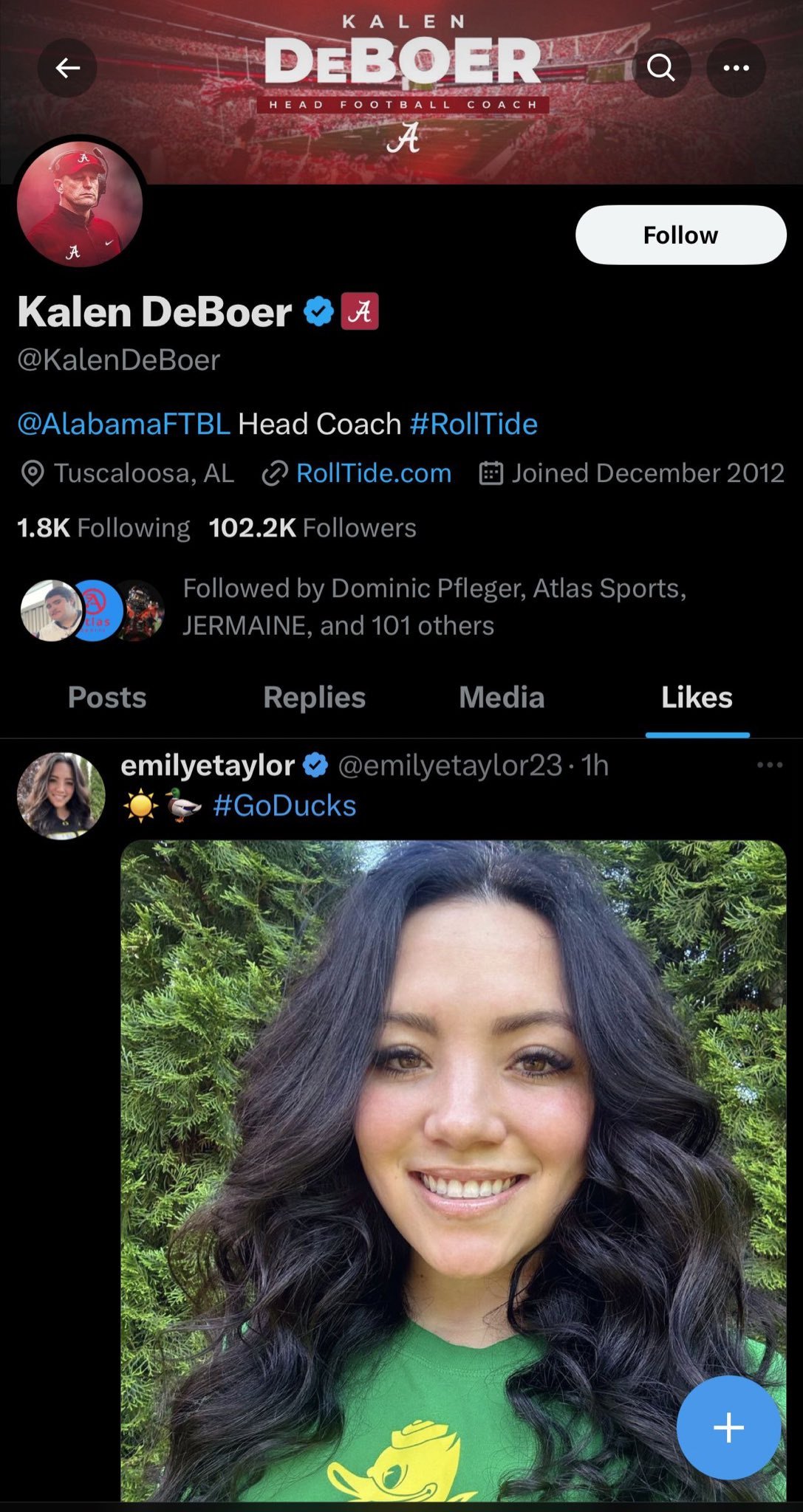Open the profile search icon
Viewport: 803px width, 1512px height.
661,69
